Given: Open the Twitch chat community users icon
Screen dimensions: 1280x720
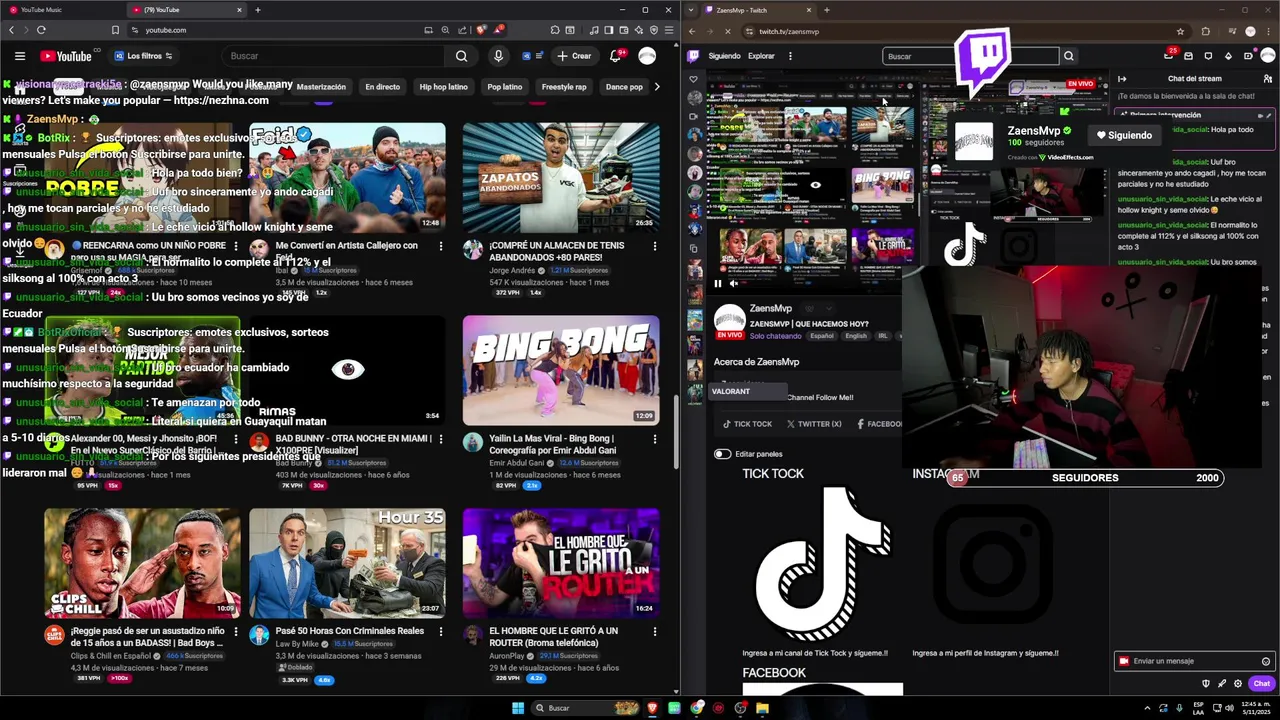Looking at the screenshot, I should click(1268, 79).
